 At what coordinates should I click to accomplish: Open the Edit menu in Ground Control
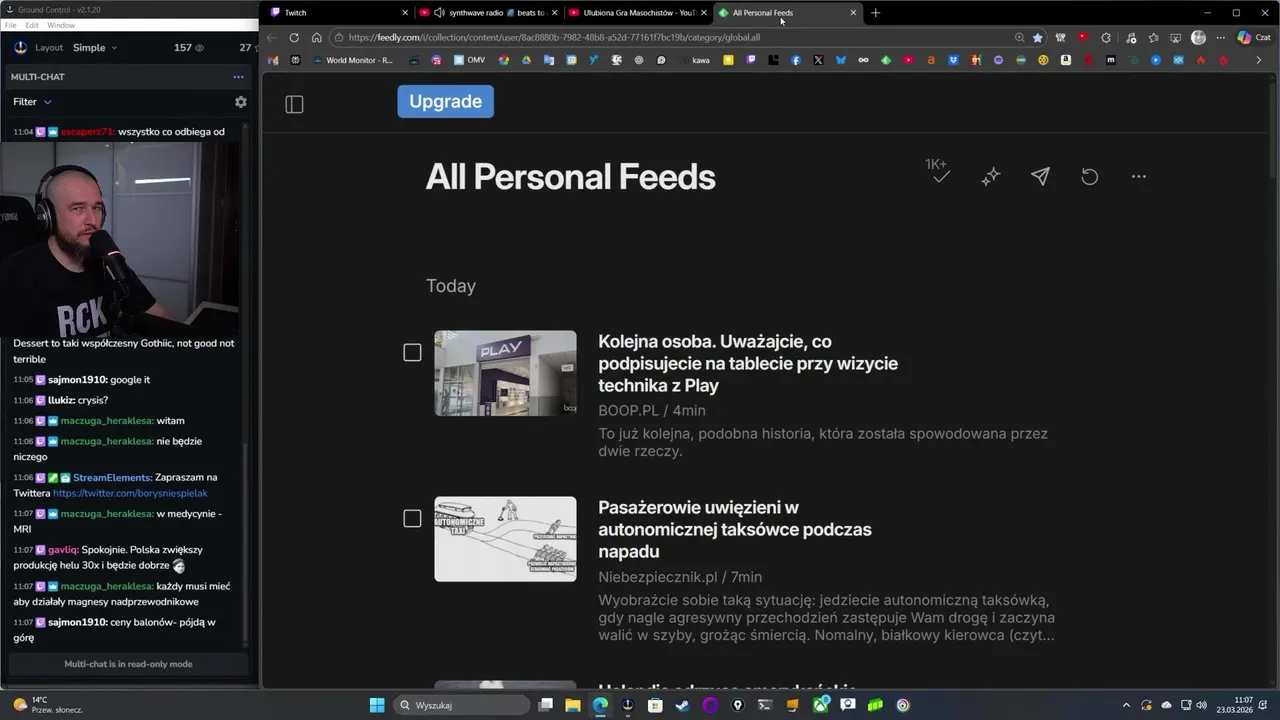point(32,25)
